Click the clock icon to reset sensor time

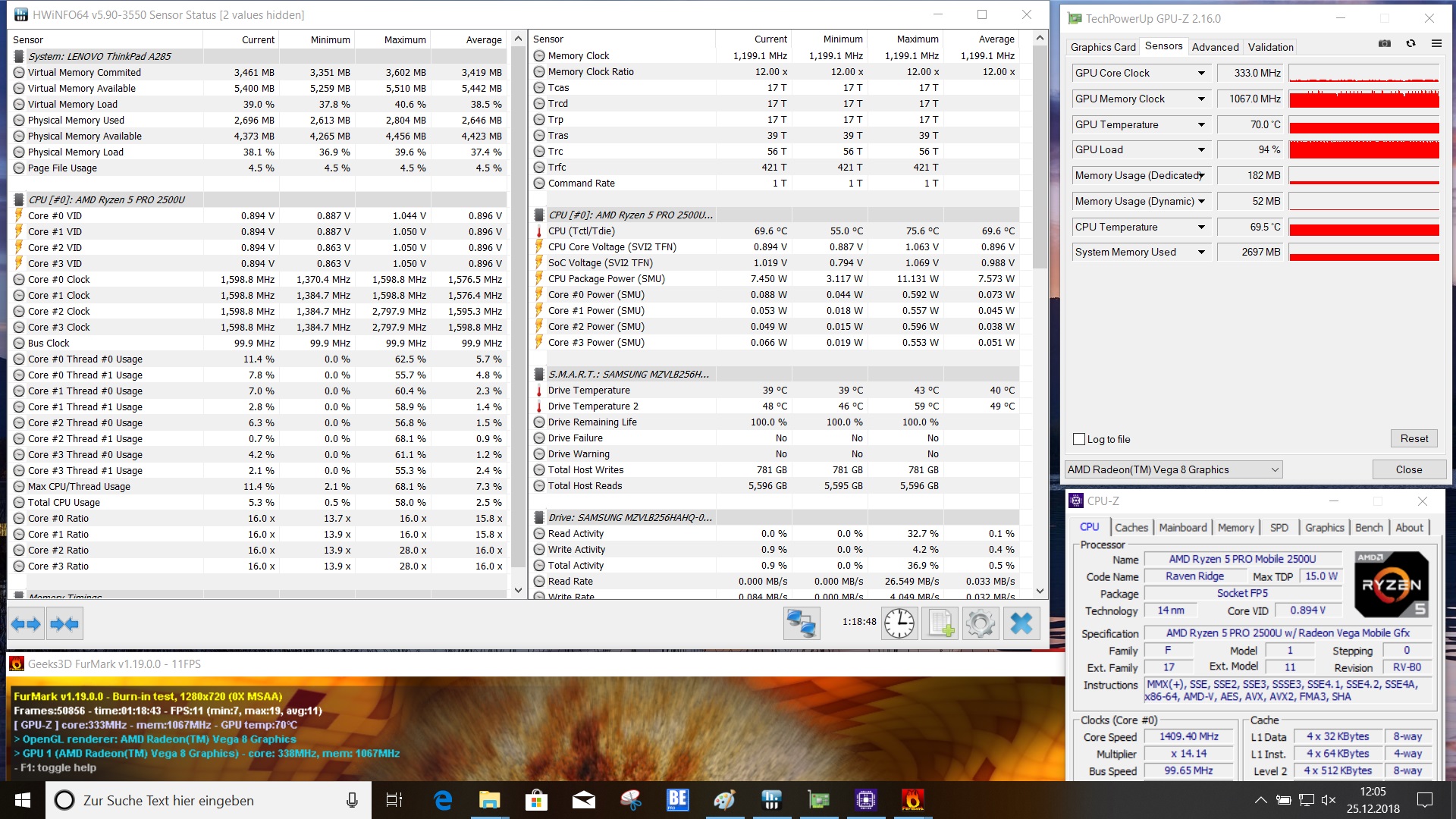899,623
